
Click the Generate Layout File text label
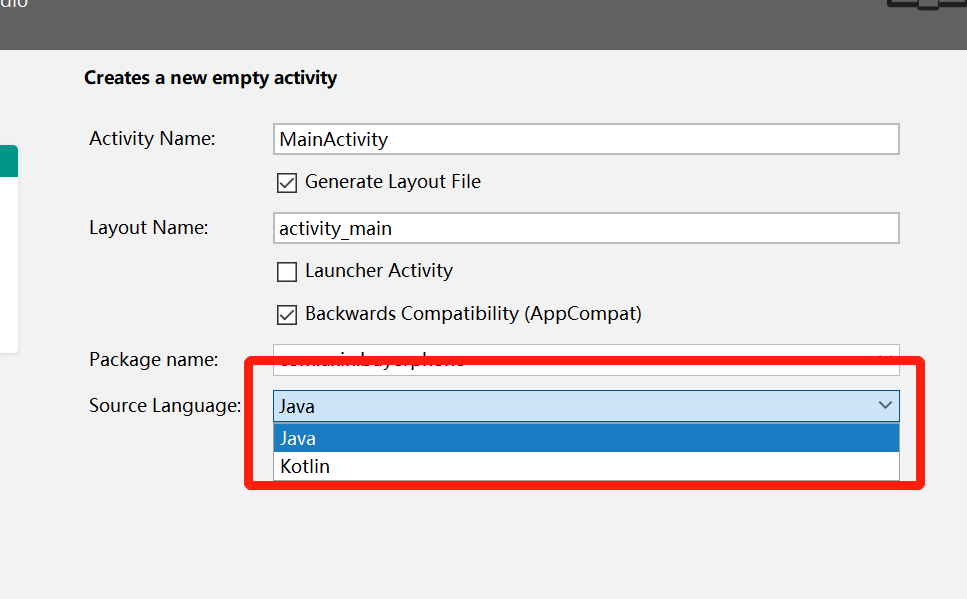pyautogui.click(x=393, y=182)
